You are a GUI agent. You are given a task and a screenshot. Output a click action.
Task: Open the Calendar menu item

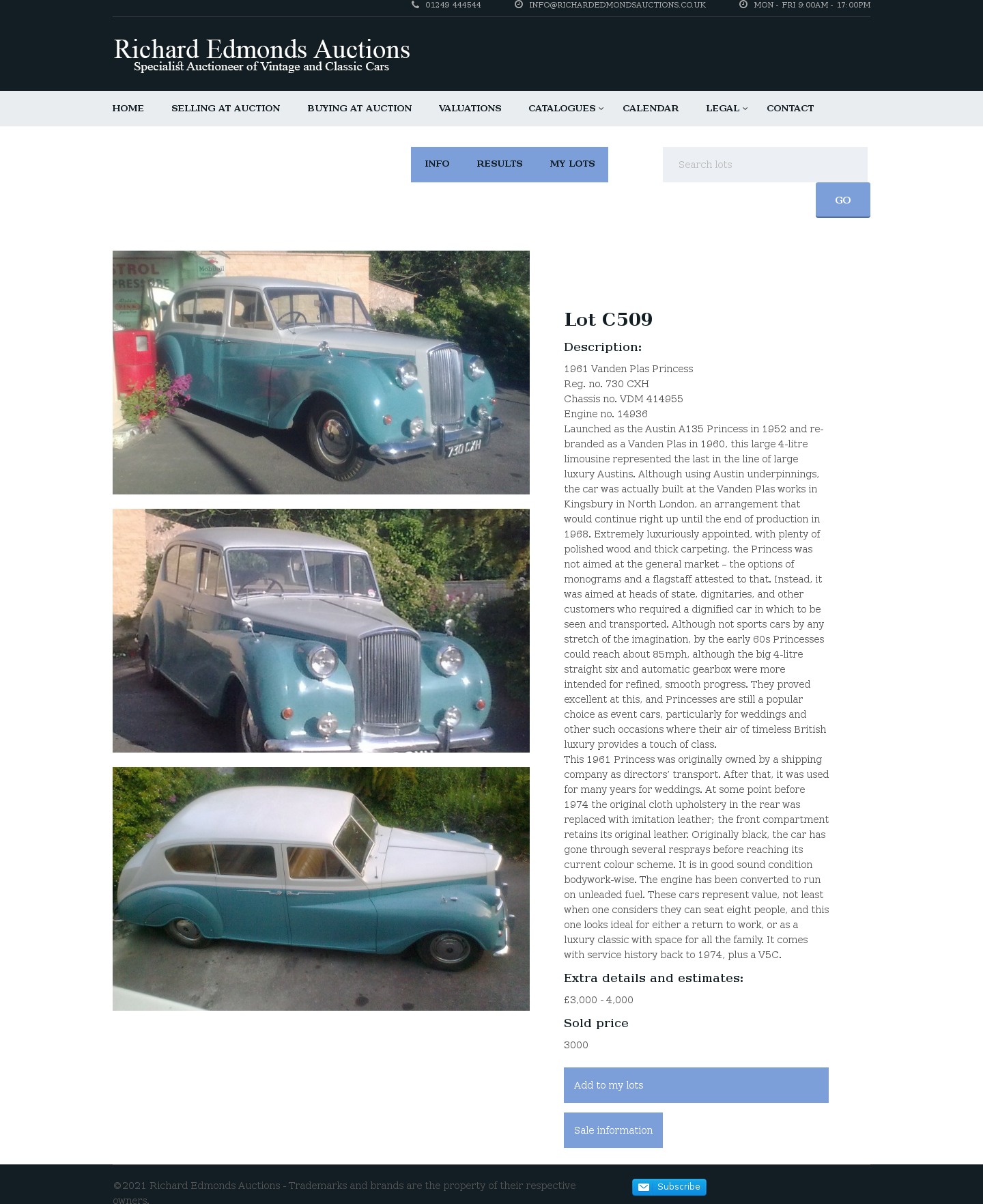pos(651,109)
